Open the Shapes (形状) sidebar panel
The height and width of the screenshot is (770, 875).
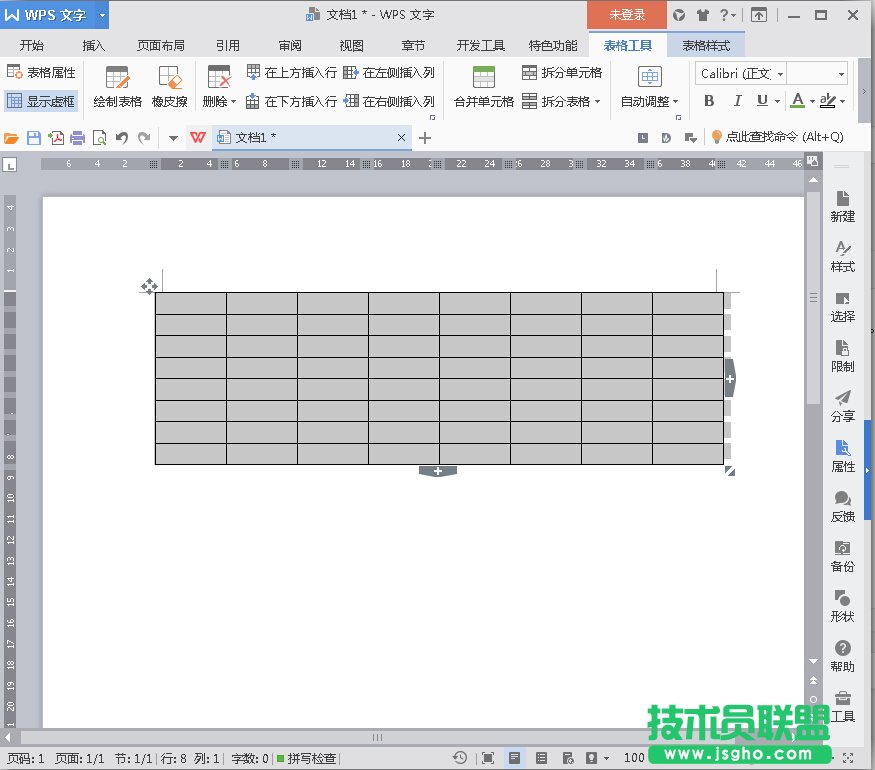842,605
